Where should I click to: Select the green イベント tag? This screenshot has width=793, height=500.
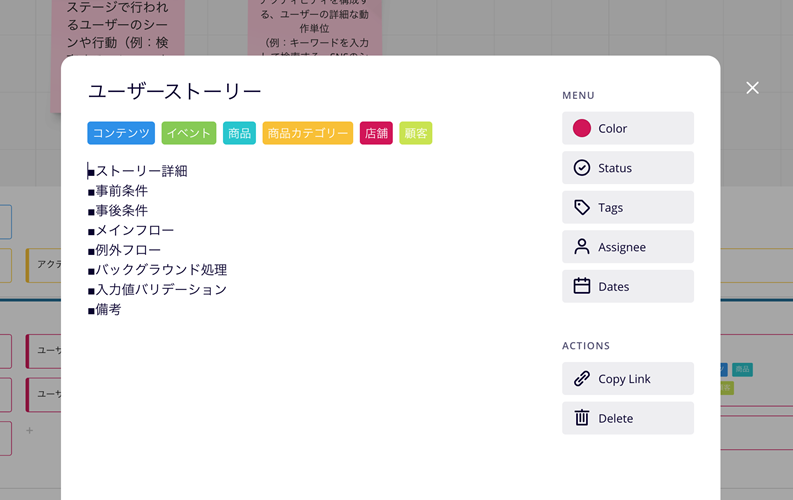(x=189, y=133)
